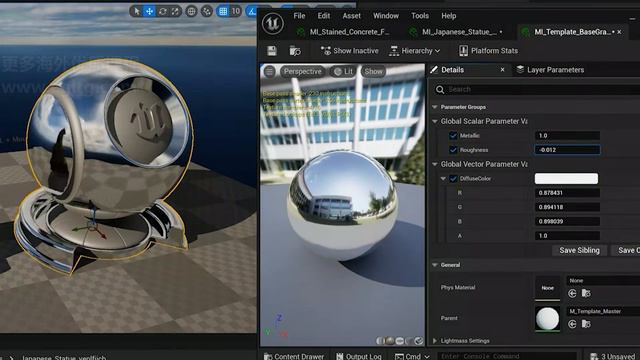
Task: Toggle Show Inactive parameters
Action: click(350, 51)
